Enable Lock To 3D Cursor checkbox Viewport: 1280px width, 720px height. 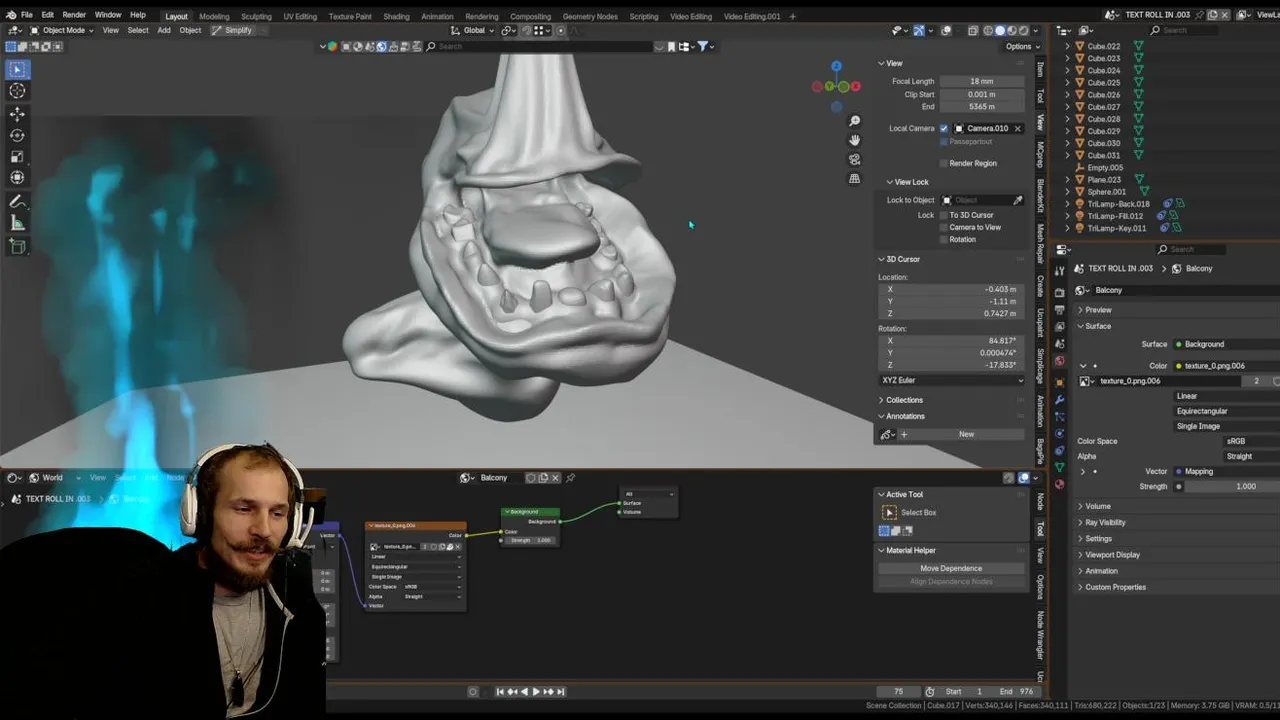943,215
